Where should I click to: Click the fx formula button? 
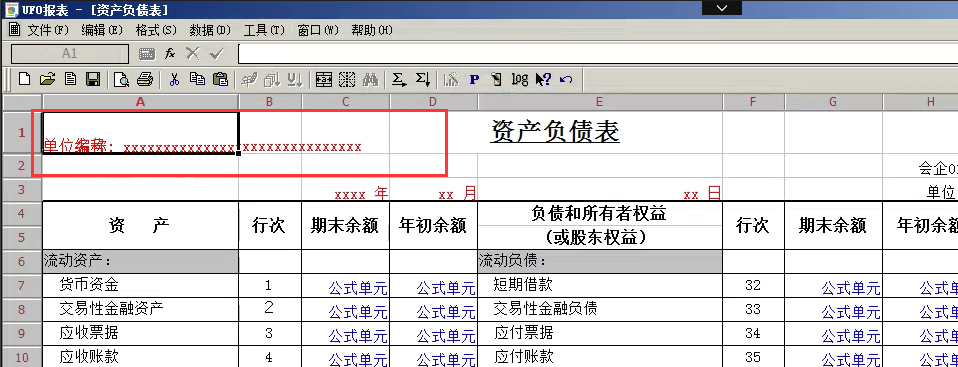(x=170, y=54)
